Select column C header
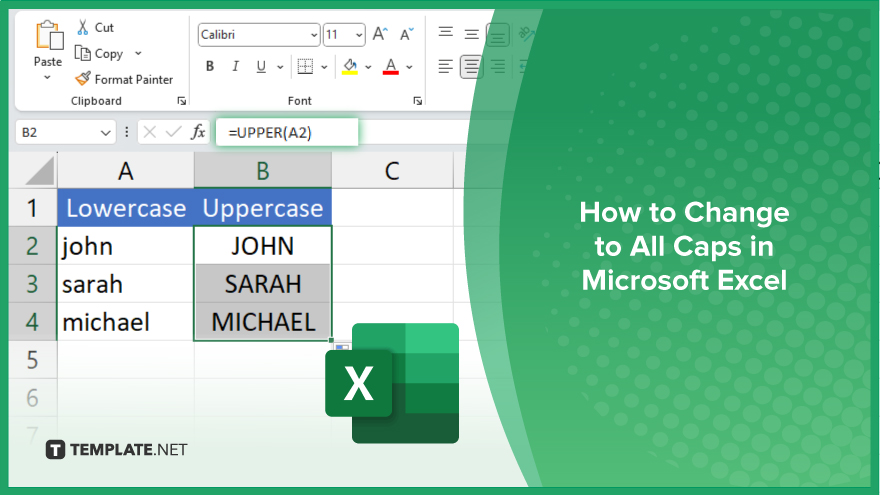Viewport: 880px width, 495px height. (392, 171)
